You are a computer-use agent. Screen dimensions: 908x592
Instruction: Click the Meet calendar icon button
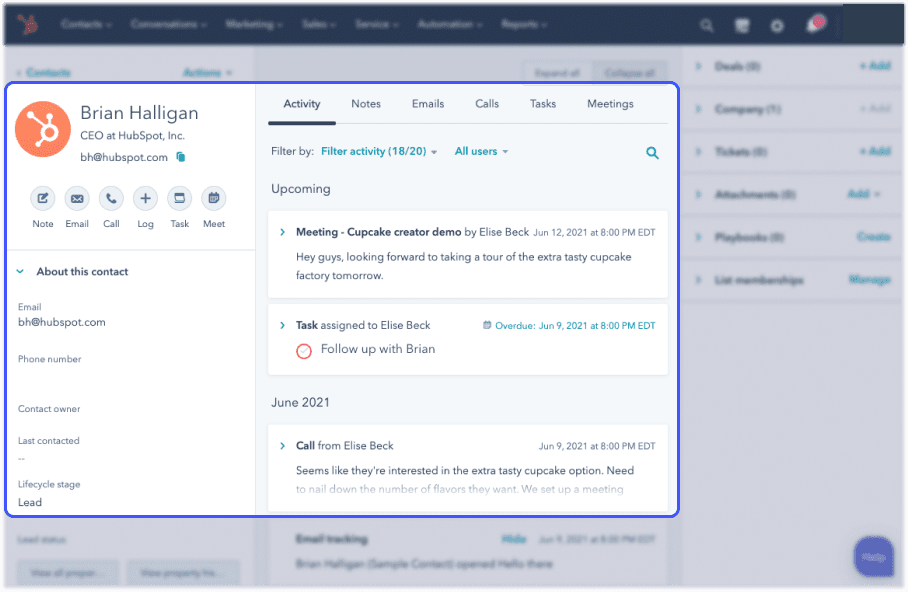214,199
